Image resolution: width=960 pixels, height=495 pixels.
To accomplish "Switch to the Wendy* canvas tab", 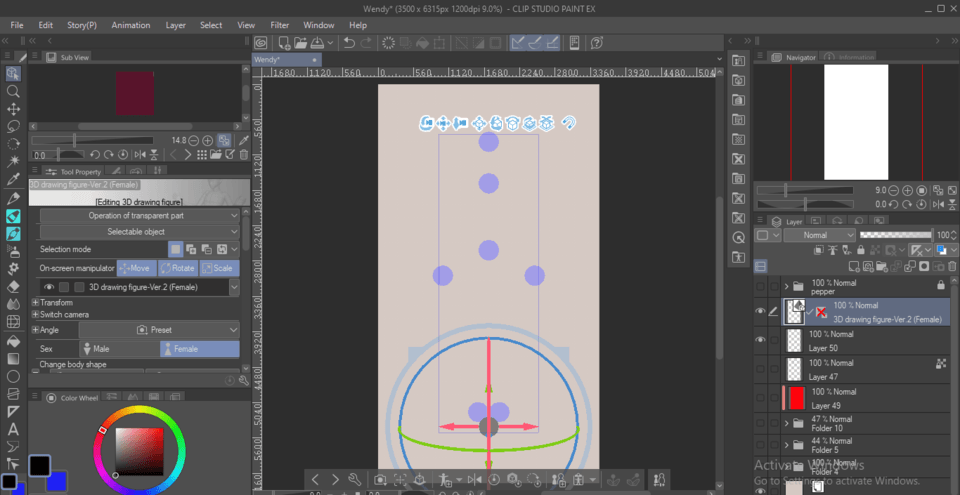I will 287,59.
